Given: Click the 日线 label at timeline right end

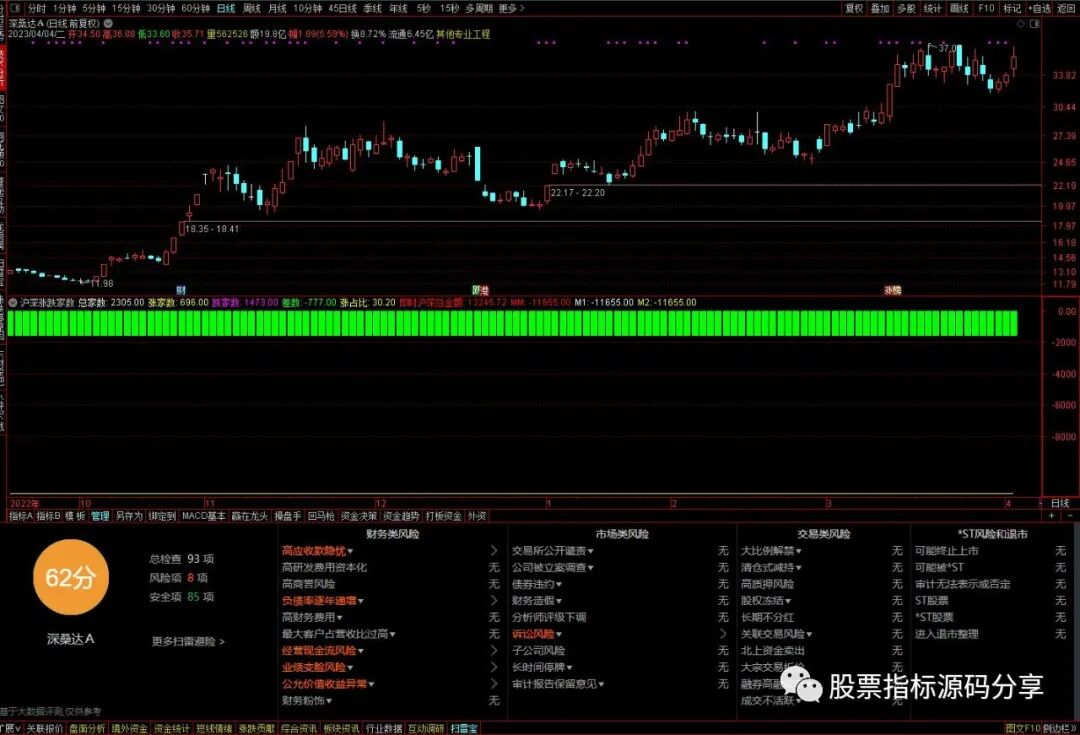Looking at the screenshot, I should tap(1060, 504).
